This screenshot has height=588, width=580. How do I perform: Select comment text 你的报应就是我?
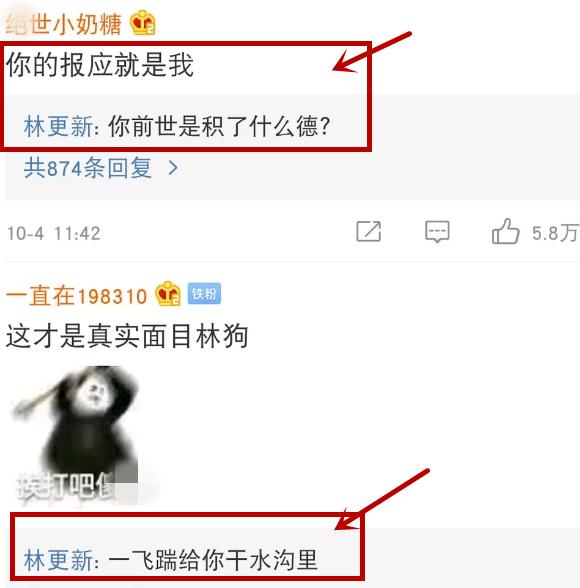click(x=100, y=65)
